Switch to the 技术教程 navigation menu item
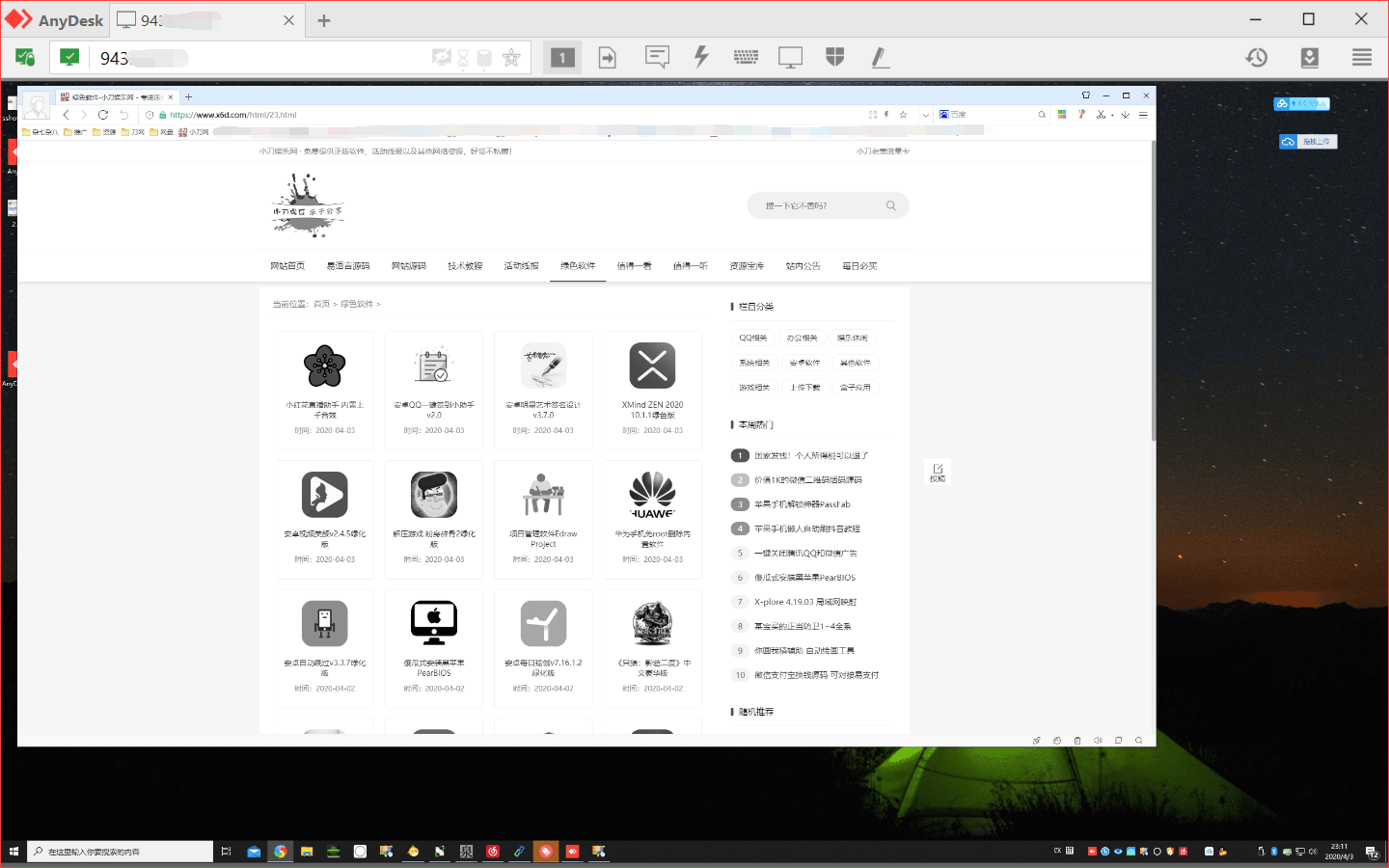The height and width of the screenshot is (868, 1389). (463, 265)
